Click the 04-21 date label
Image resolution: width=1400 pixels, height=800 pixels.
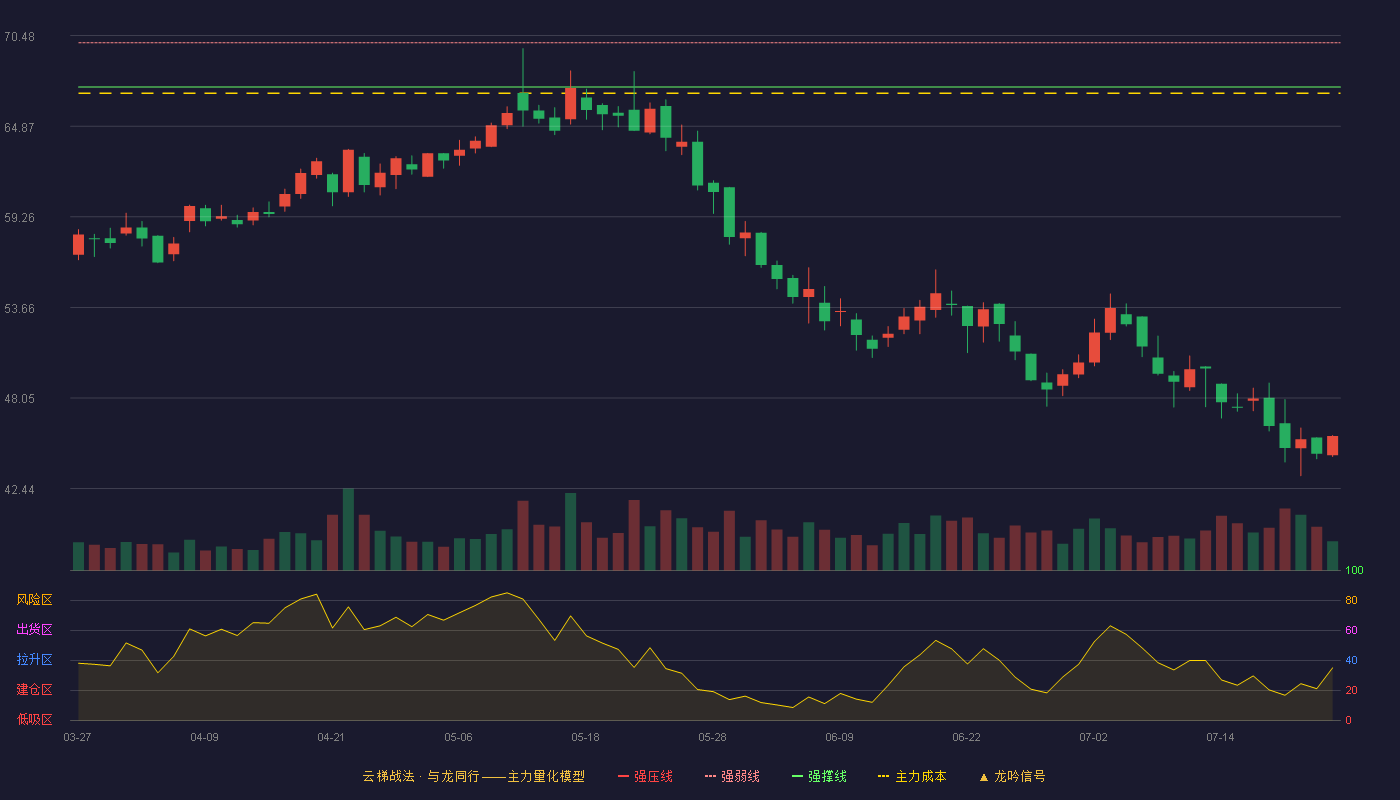[331, 737]
